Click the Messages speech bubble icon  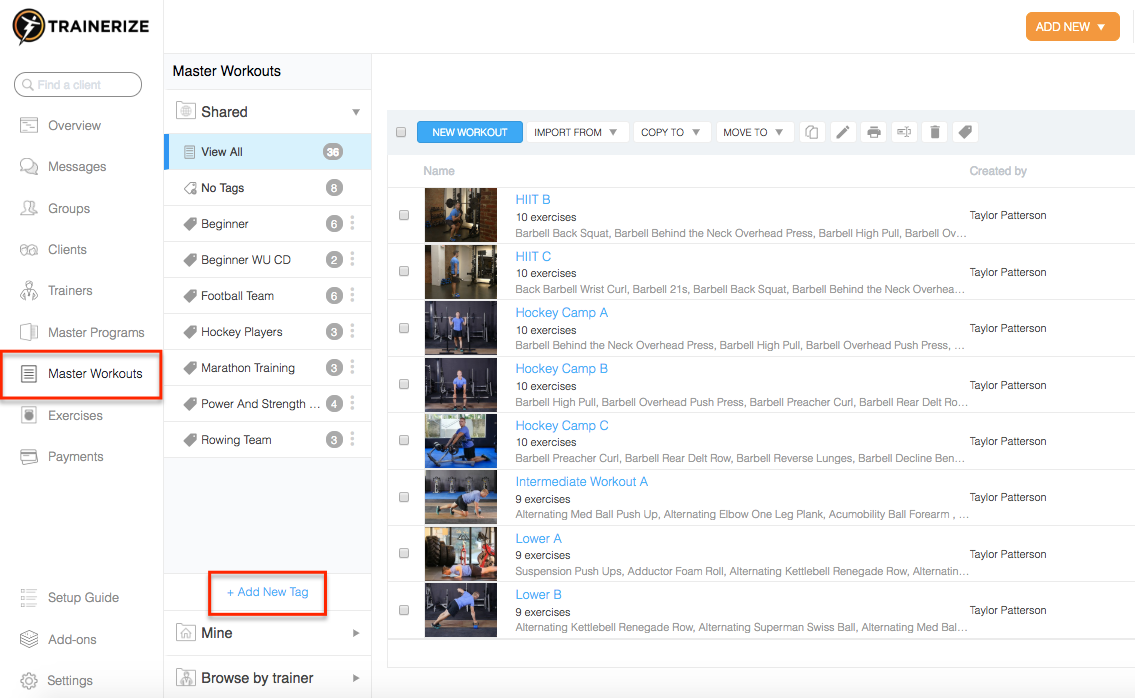point(29,167)
